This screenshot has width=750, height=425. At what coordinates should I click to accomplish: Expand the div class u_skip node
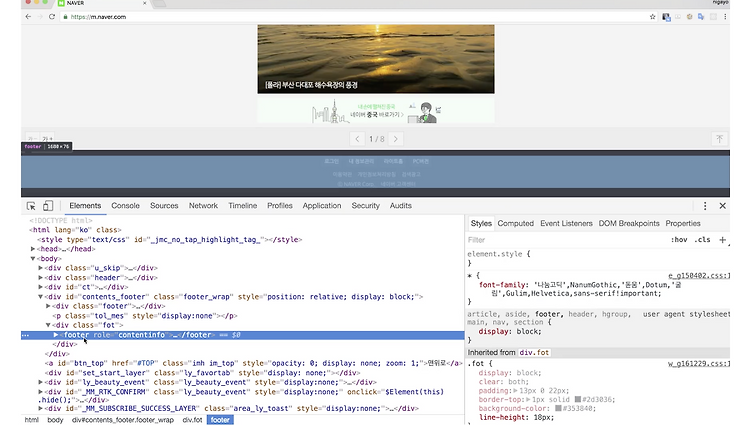coord(41,268)
